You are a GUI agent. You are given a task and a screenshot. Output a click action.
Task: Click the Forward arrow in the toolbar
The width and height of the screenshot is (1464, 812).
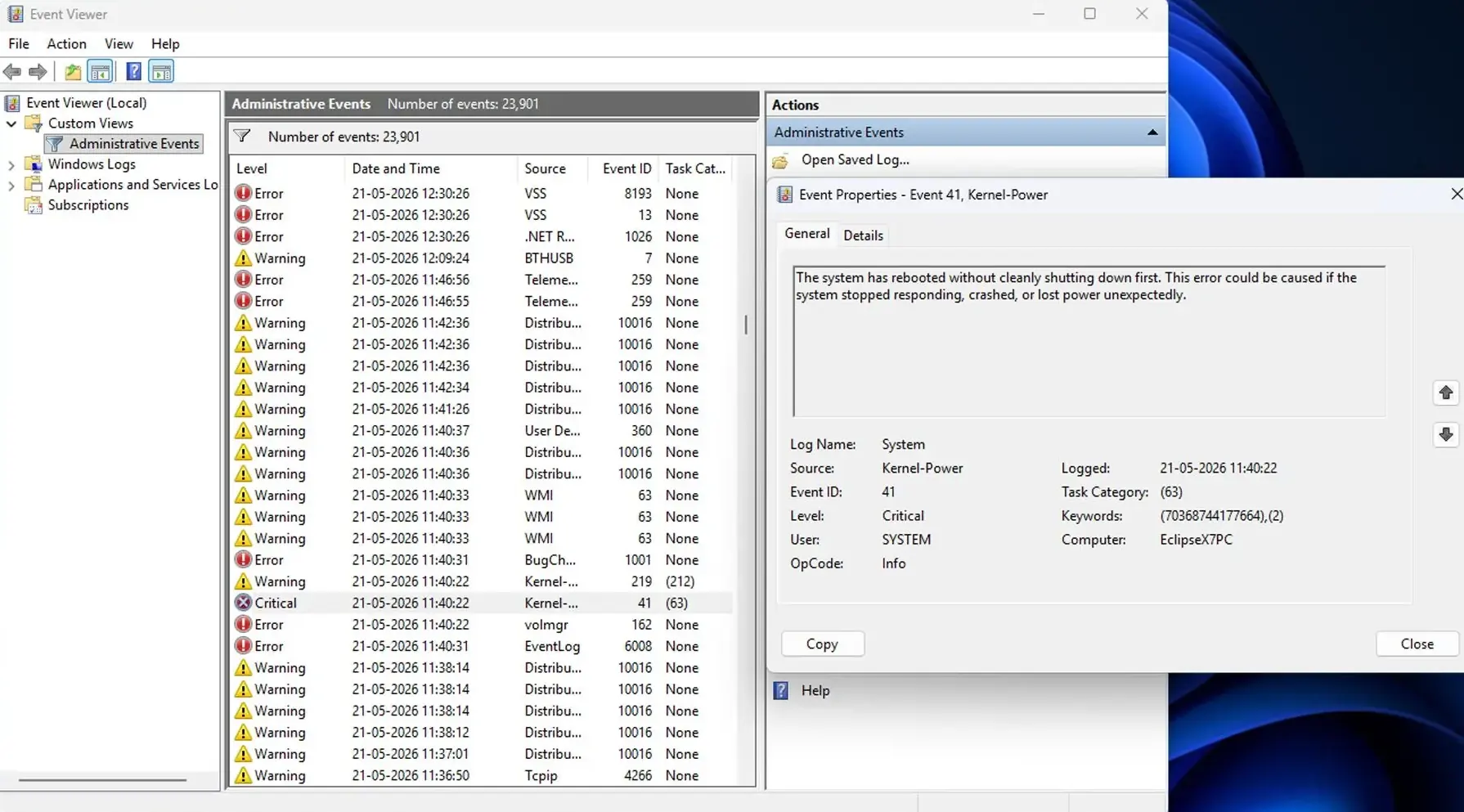tap(38, 72)
